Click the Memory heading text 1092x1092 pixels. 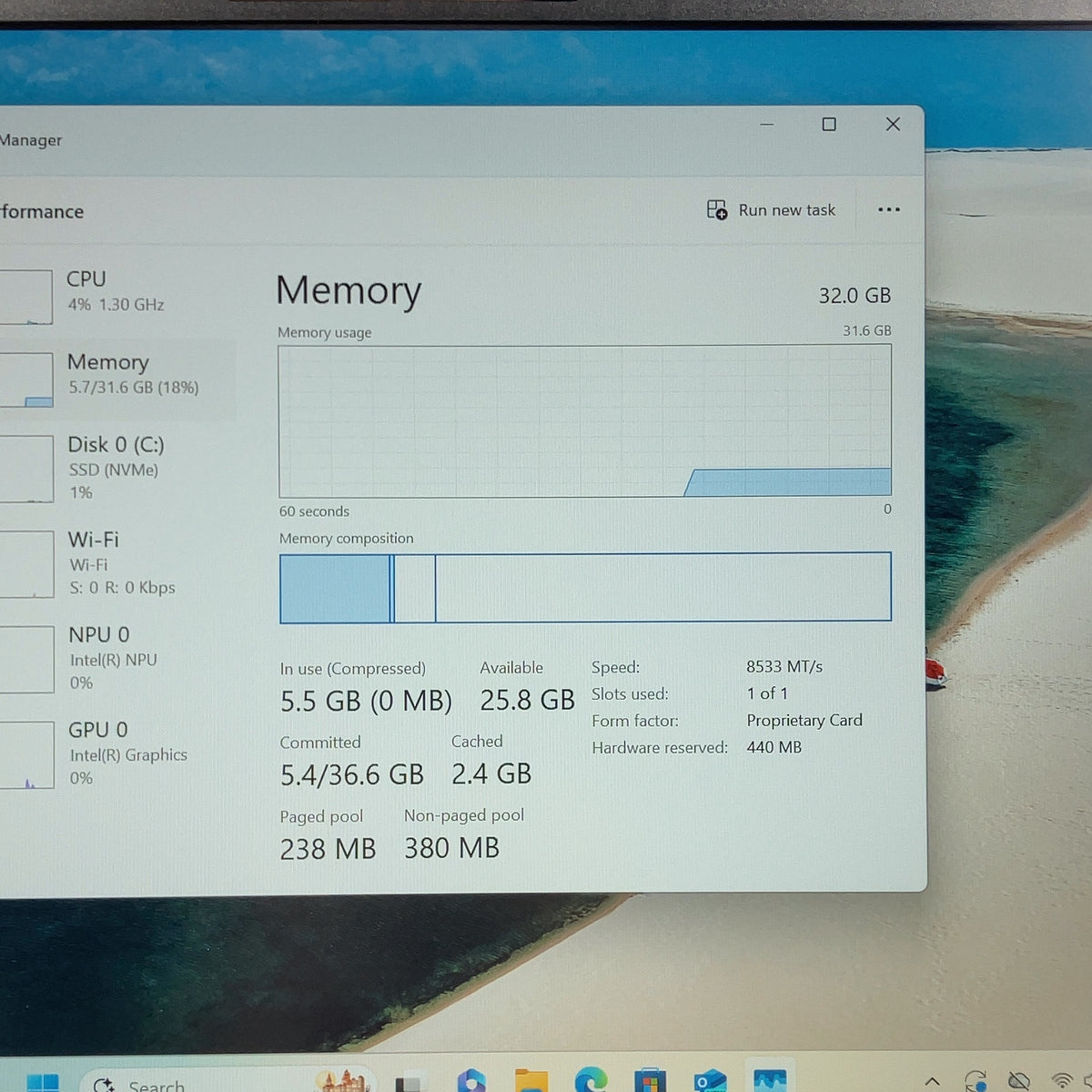click(349, 290)
